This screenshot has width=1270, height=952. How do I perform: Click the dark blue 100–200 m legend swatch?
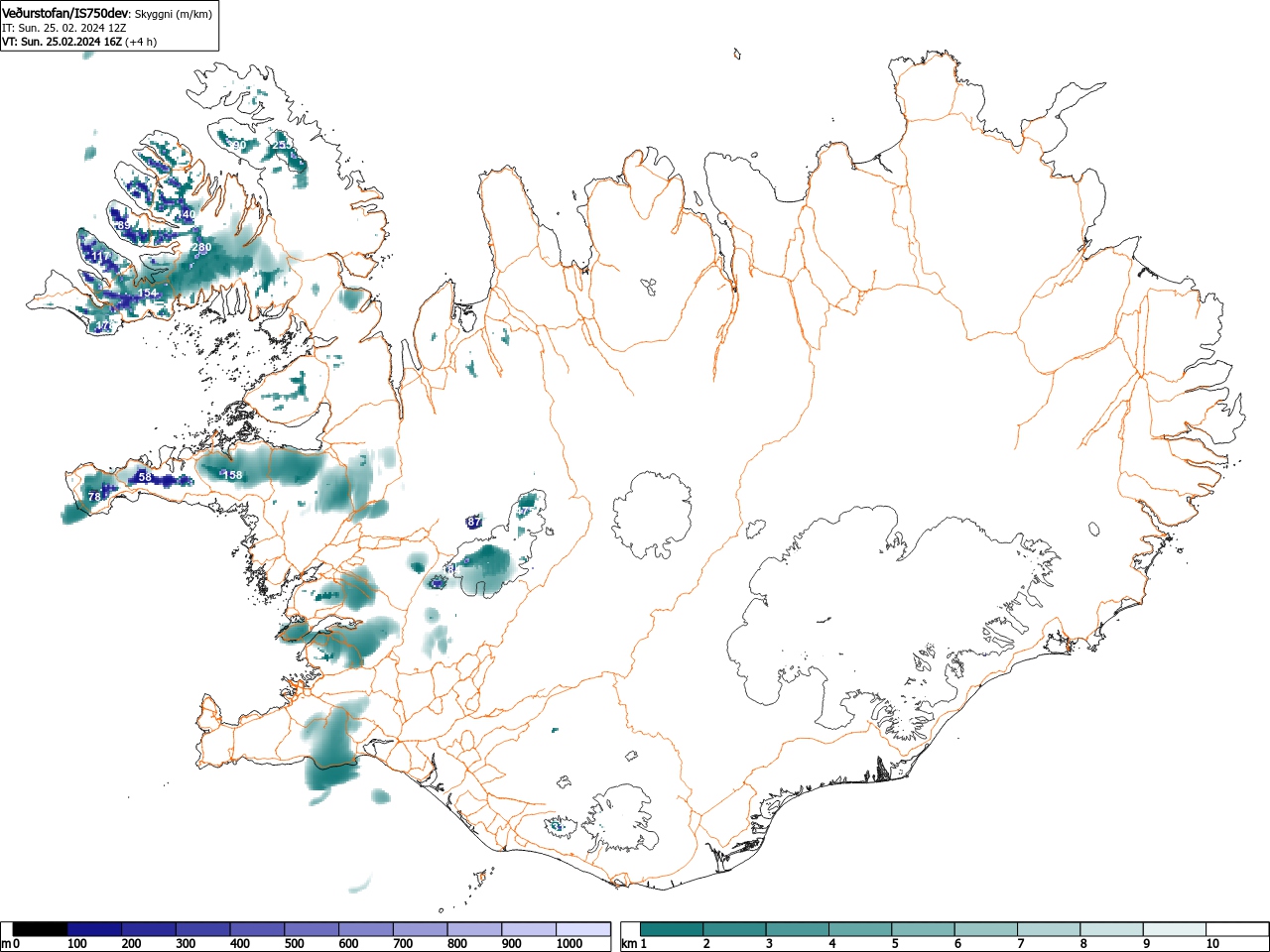pos(95,929)
